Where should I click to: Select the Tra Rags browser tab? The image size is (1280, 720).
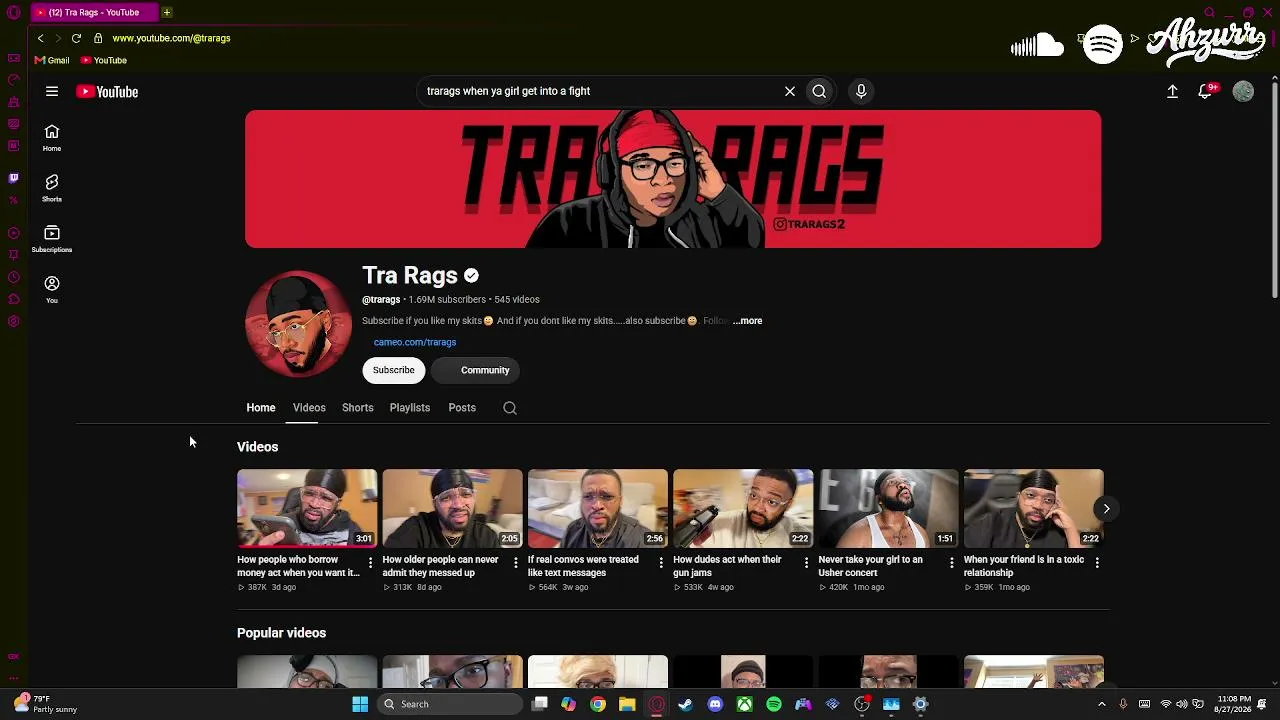point(94,12)
